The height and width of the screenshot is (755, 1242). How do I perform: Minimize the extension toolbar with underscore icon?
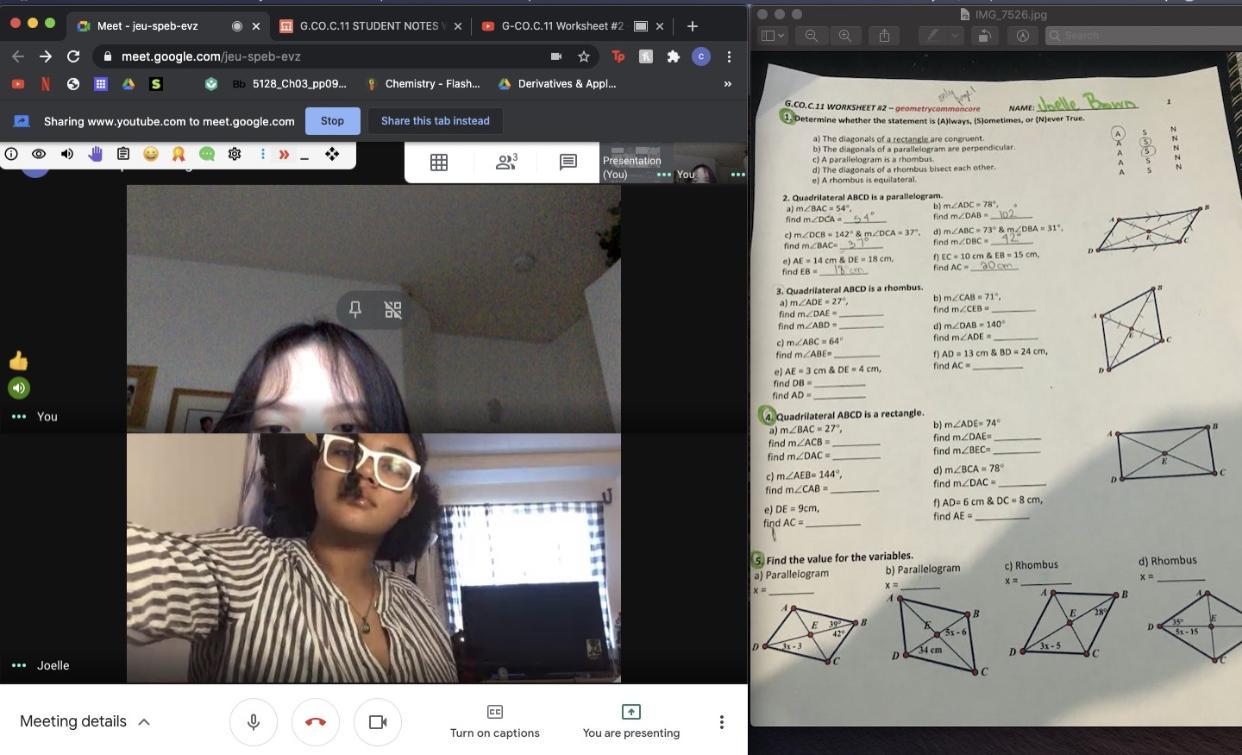tap(304, 156)
